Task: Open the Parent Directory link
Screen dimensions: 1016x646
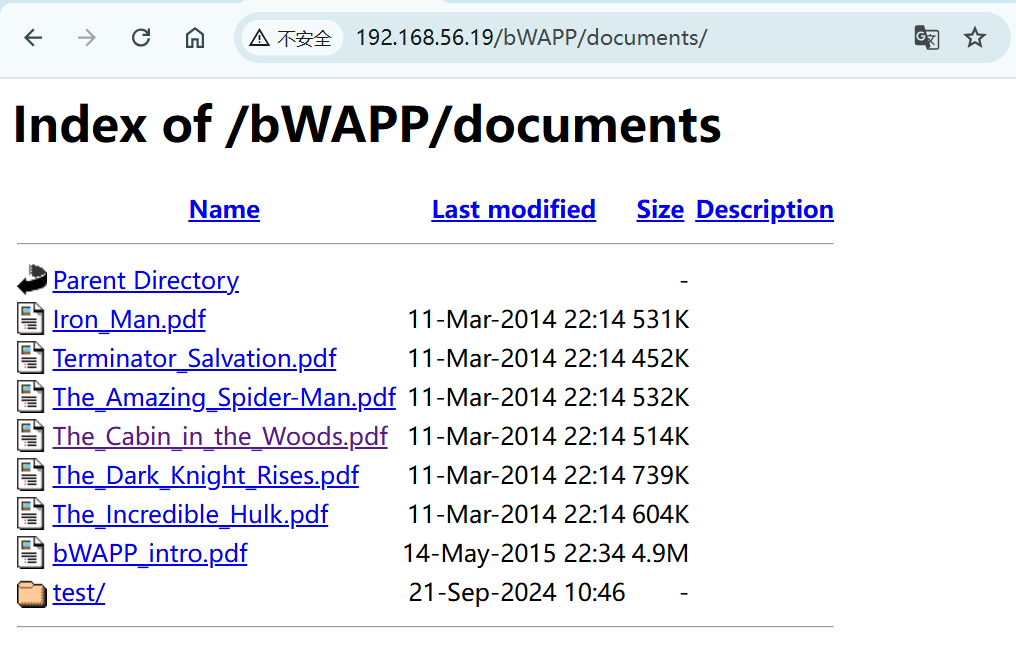Action: click(146, 280)
